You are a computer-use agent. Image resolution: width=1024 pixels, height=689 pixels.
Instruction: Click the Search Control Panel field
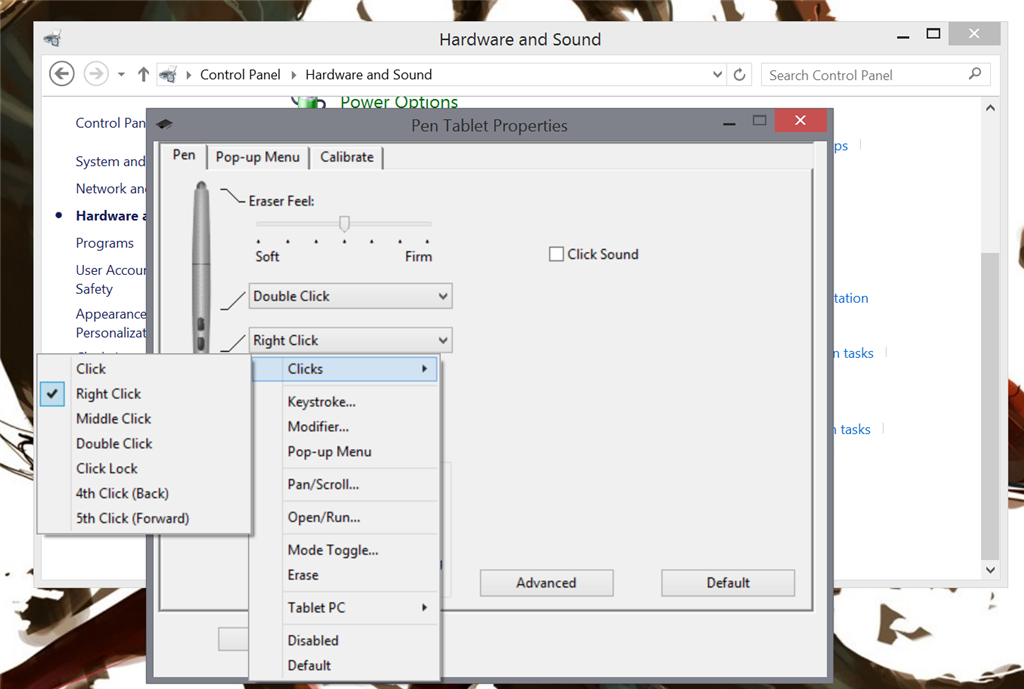click(876, 74)
